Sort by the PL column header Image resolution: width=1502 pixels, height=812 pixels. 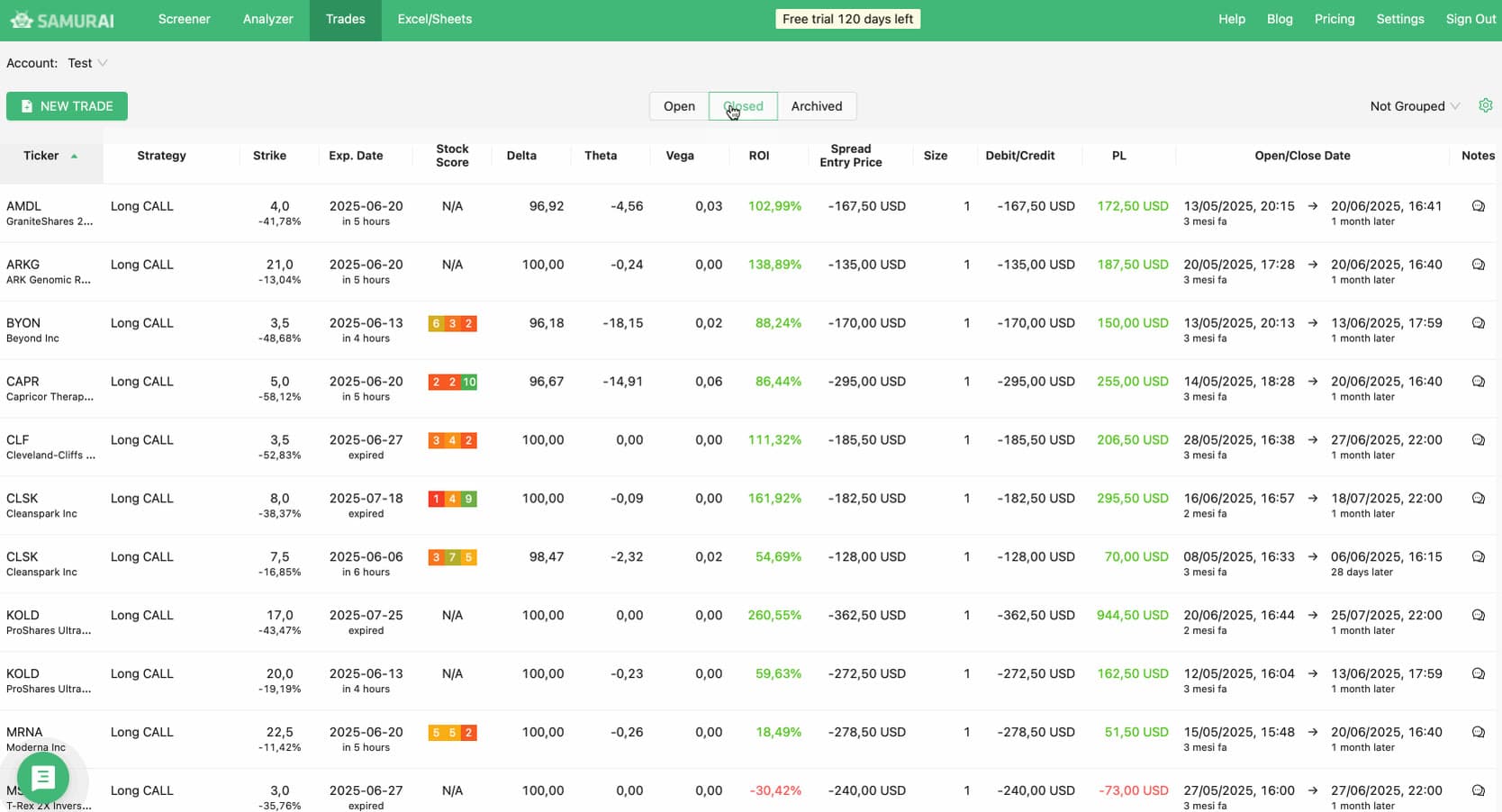pyautogui.click(x=1119, y=156)
